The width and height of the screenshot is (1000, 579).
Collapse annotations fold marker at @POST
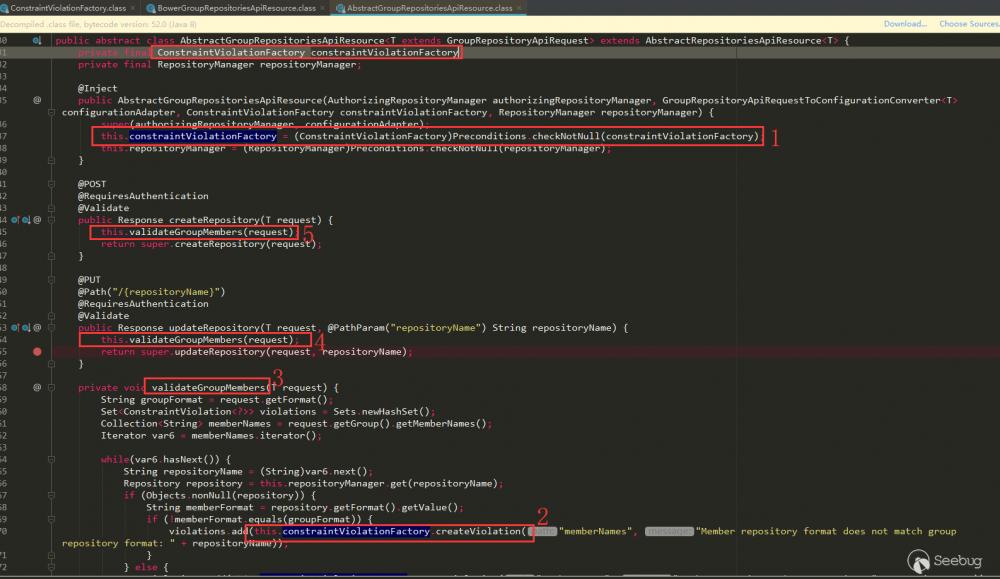(x=51, y=184)
